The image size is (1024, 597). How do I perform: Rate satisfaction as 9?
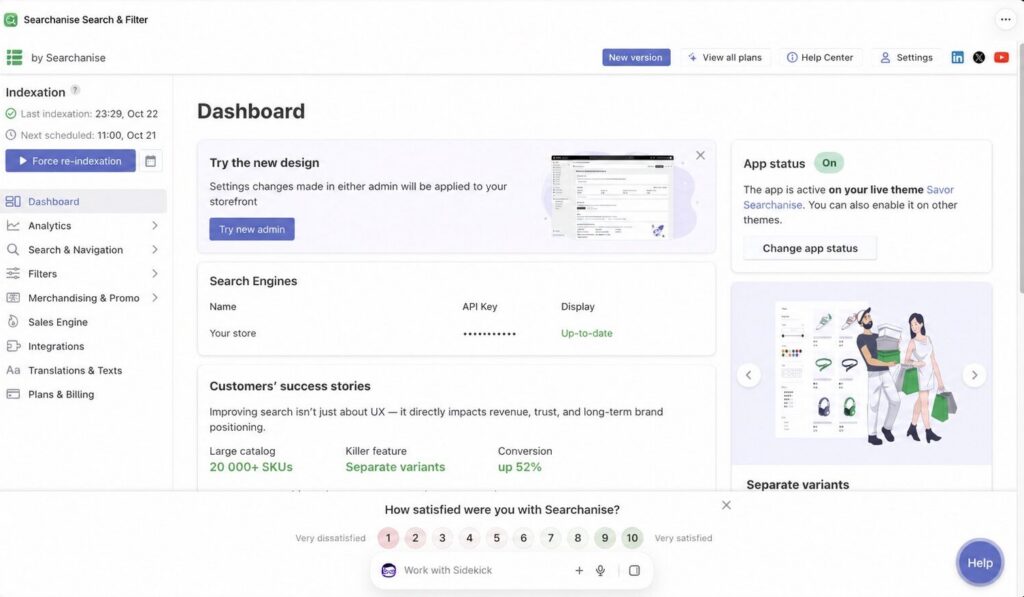[x=605, y=538]
